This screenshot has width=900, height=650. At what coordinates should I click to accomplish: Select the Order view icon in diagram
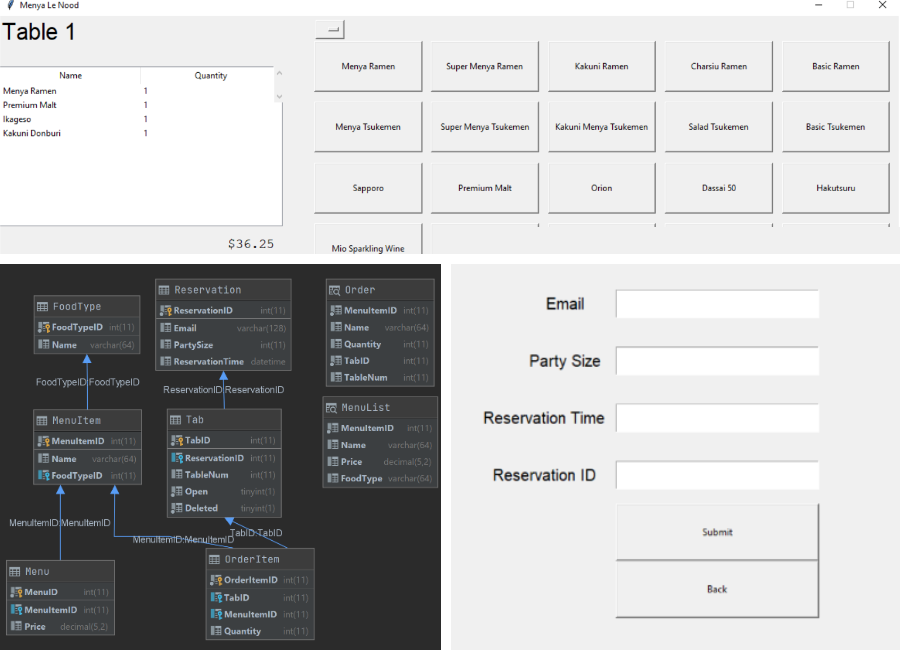335,290
